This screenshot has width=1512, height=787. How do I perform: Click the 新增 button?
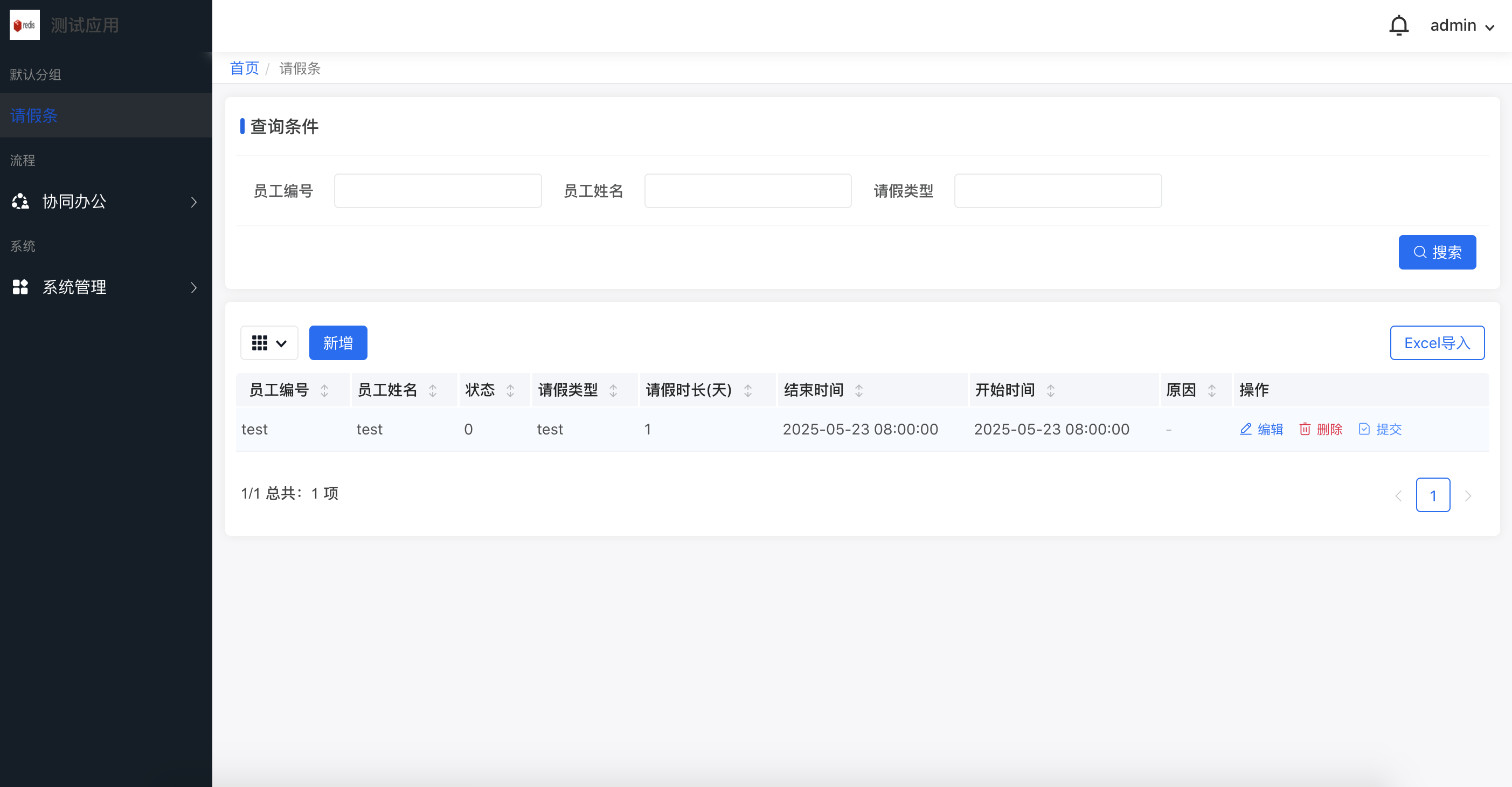[x=338, y=343]
